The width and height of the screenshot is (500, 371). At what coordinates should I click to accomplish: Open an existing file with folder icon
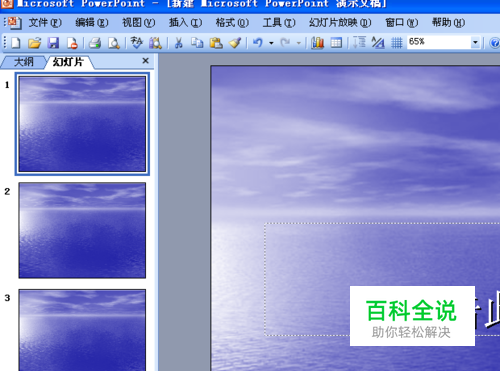(x=34, y=43)
